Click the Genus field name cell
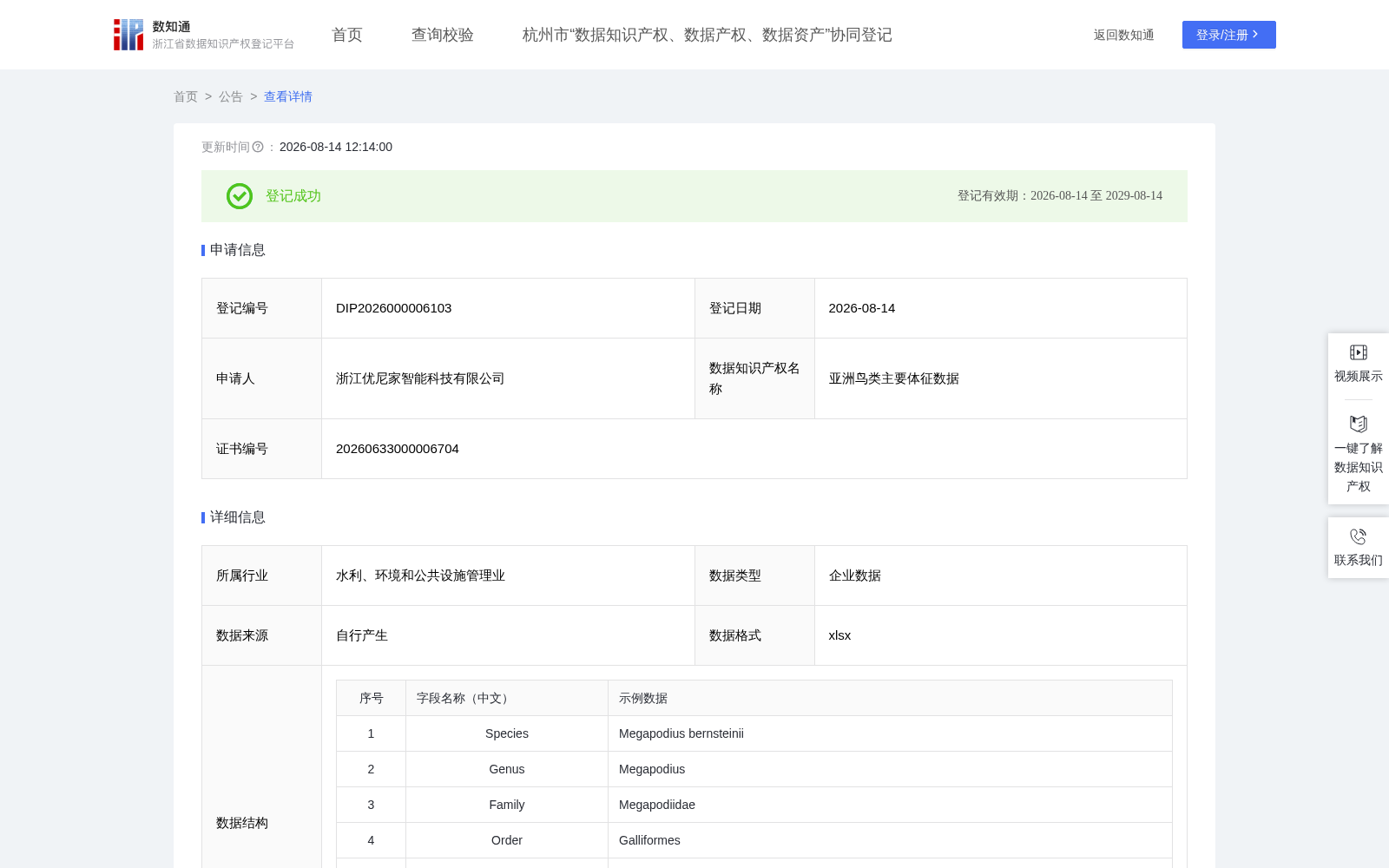 click(507, 769)
